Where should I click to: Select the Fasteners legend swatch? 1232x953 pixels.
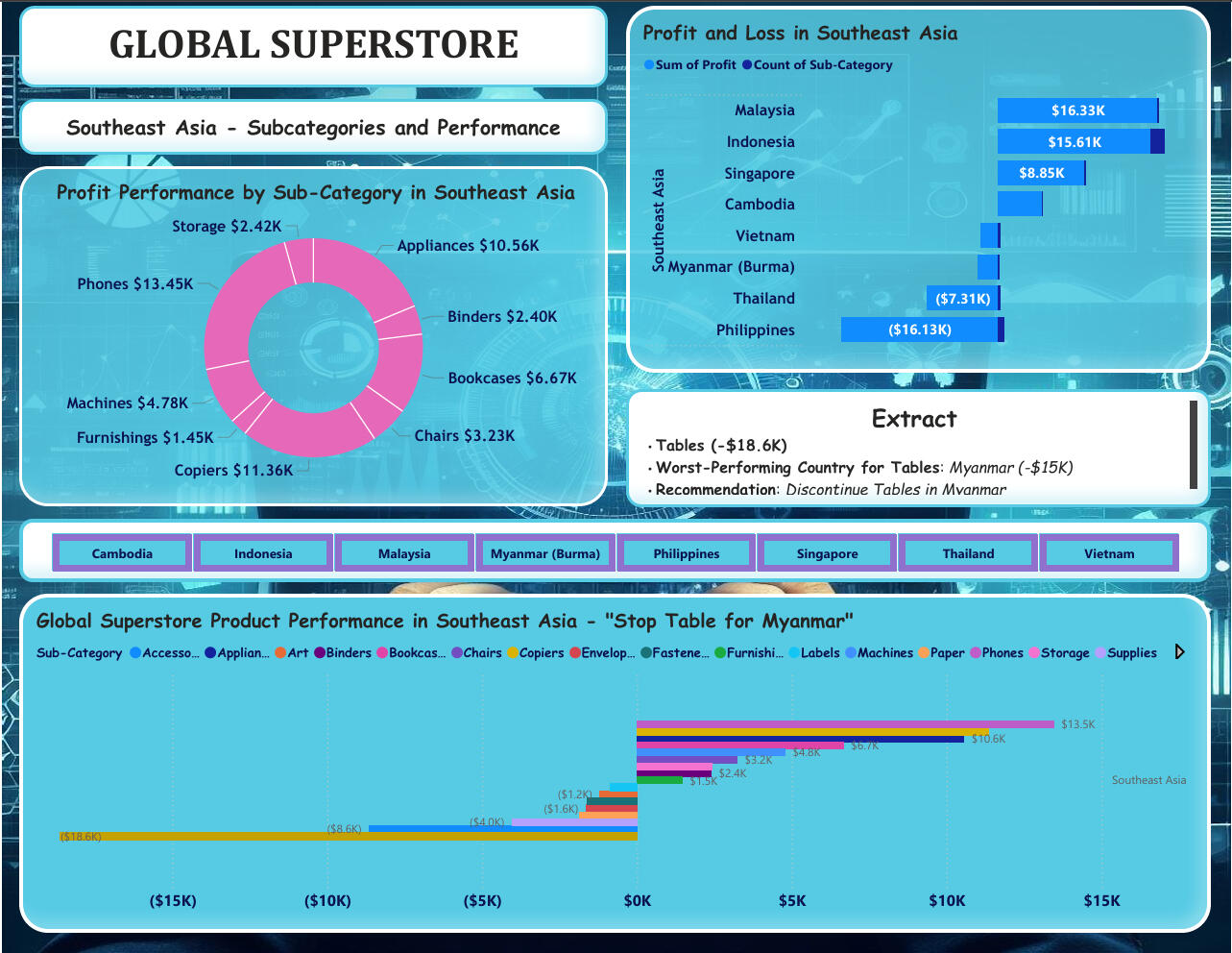coord(645,653)
